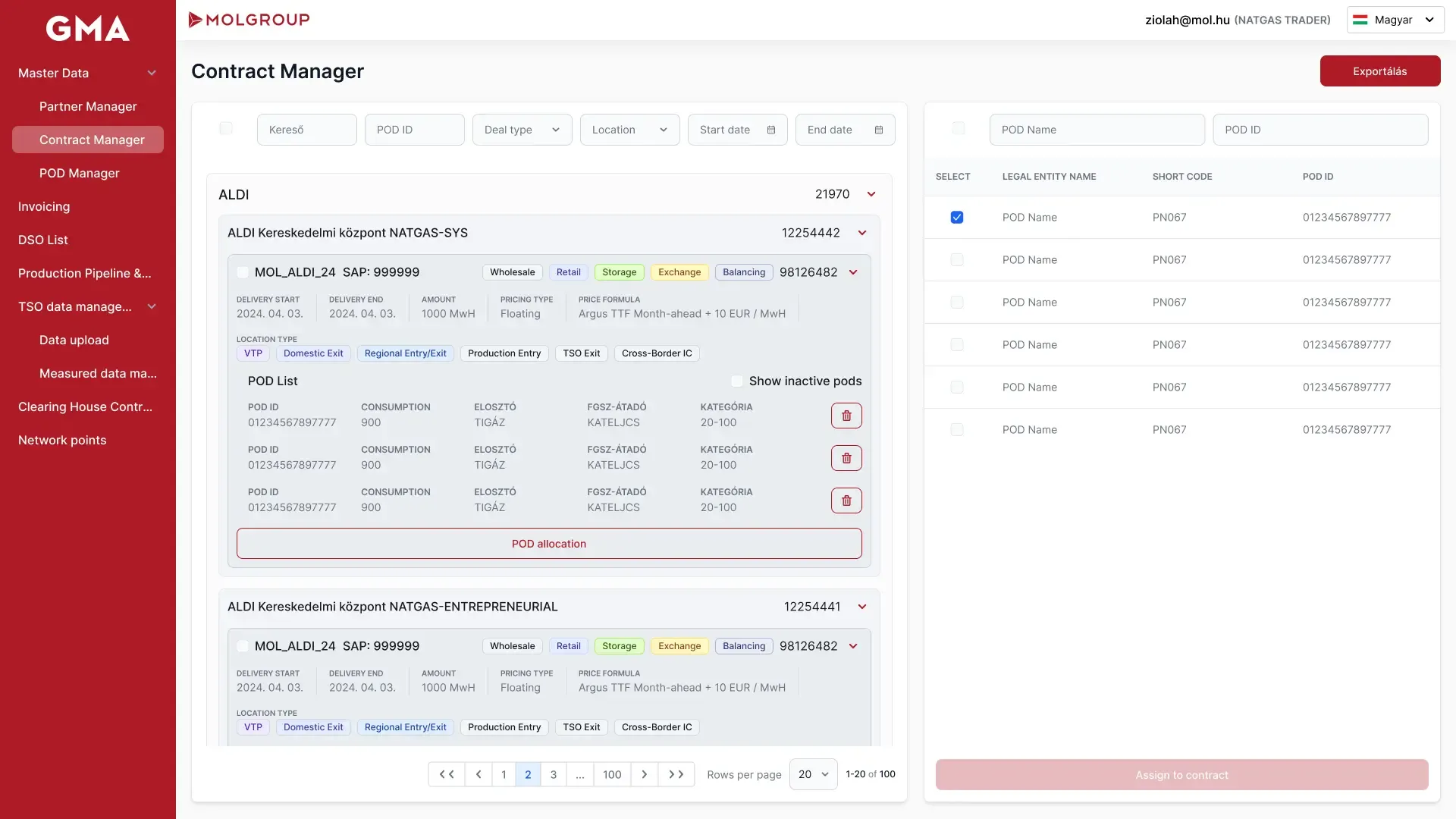This screenshot has height=819, width=1456.
Task: Enable Show inactive pods checkbox
Action: point(737,381)
